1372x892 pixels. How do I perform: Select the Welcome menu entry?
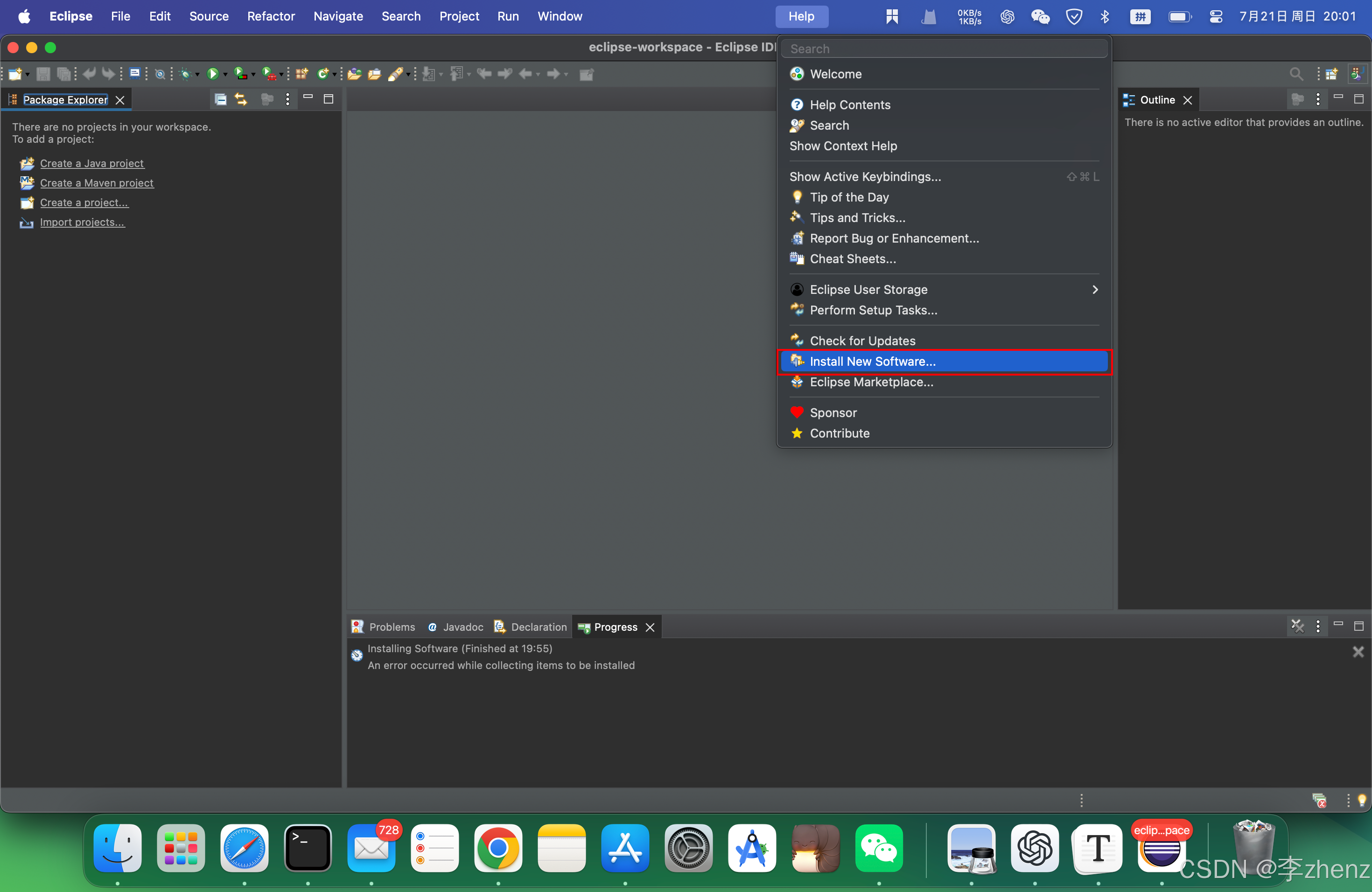[x=944, y=74]
